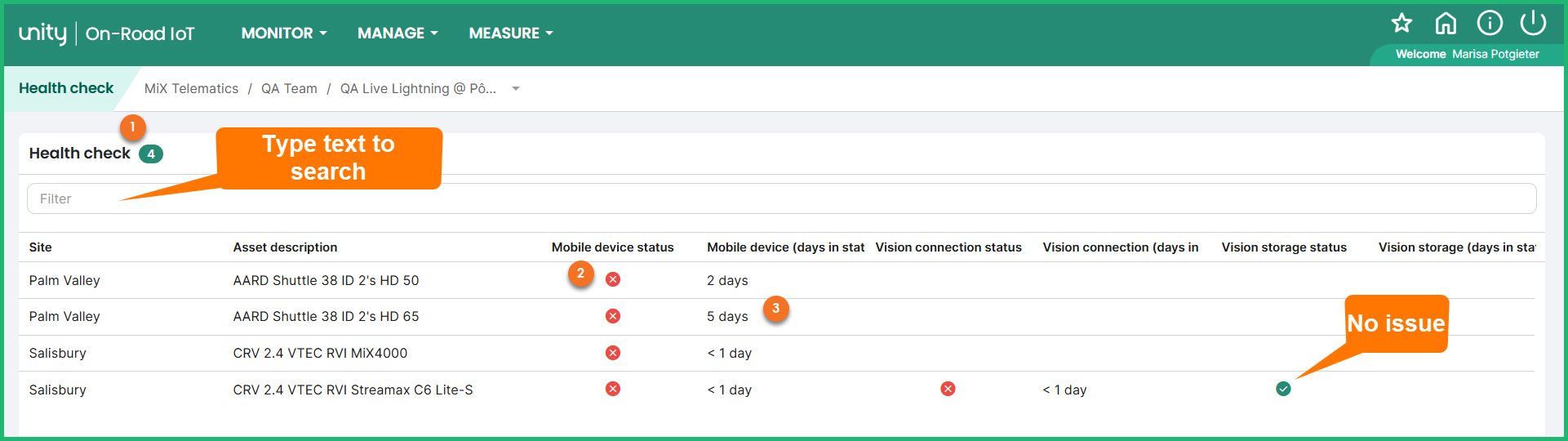Select the Health check tab
The height and width of the screenshot is (441, 1568).
66,88
